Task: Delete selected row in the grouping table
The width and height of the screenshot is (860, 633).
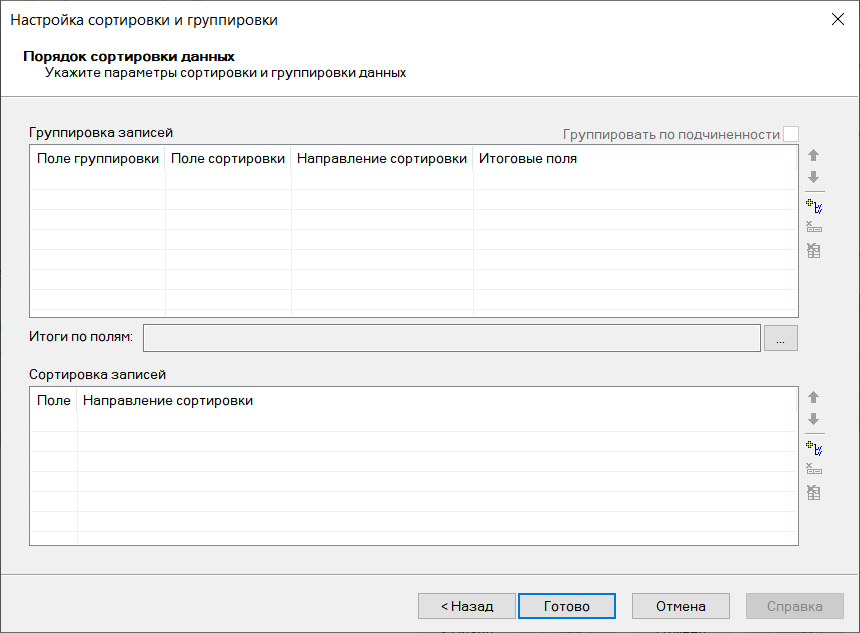Action: click(x=813, y=227)
